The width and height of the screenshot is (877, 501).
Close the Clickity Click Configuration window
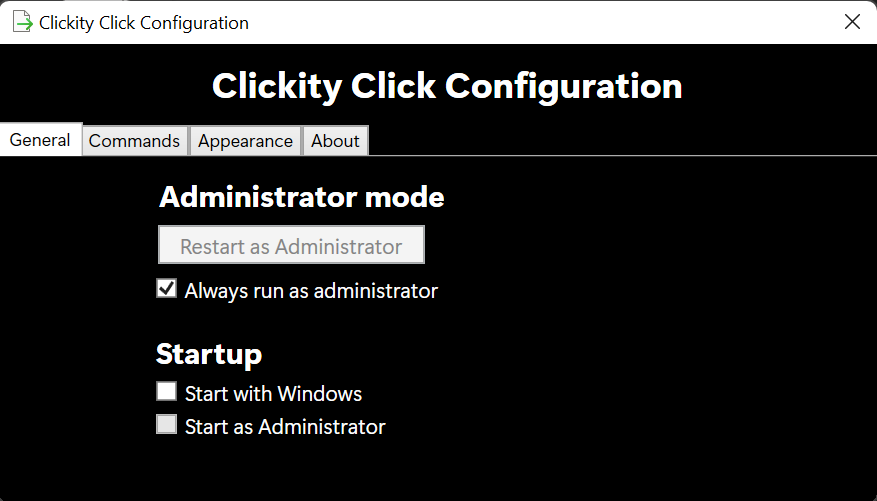tap(852, 22)
